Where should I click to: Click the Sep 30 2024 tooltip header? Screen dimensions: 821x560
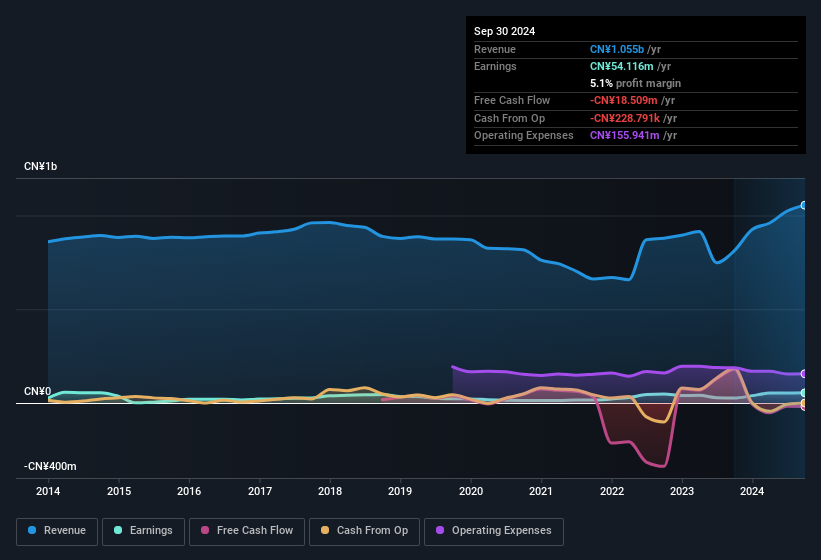tap(504, 31)
